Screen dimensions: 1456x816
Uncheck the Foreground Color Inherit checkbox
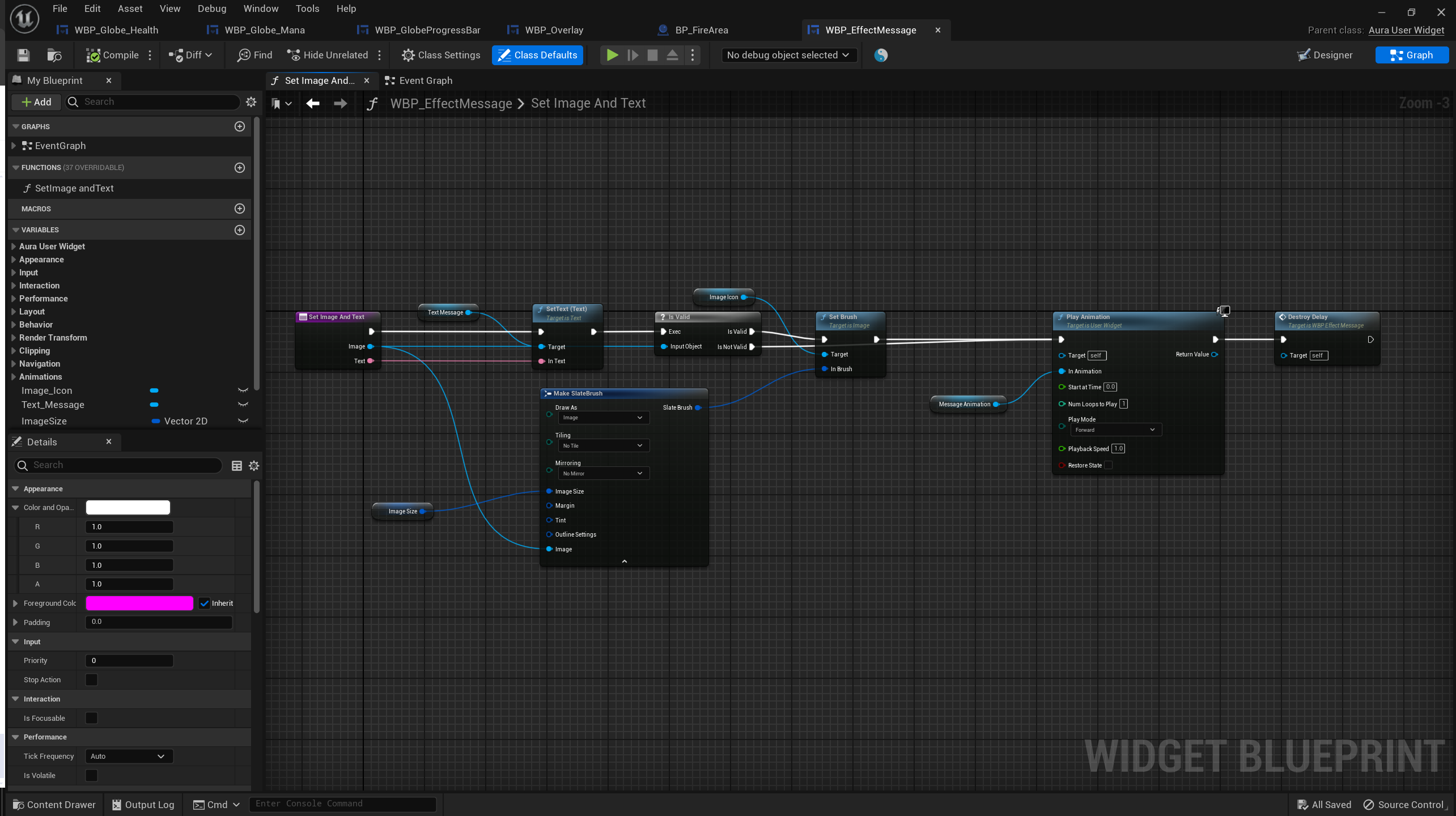(x=205, y=603)
